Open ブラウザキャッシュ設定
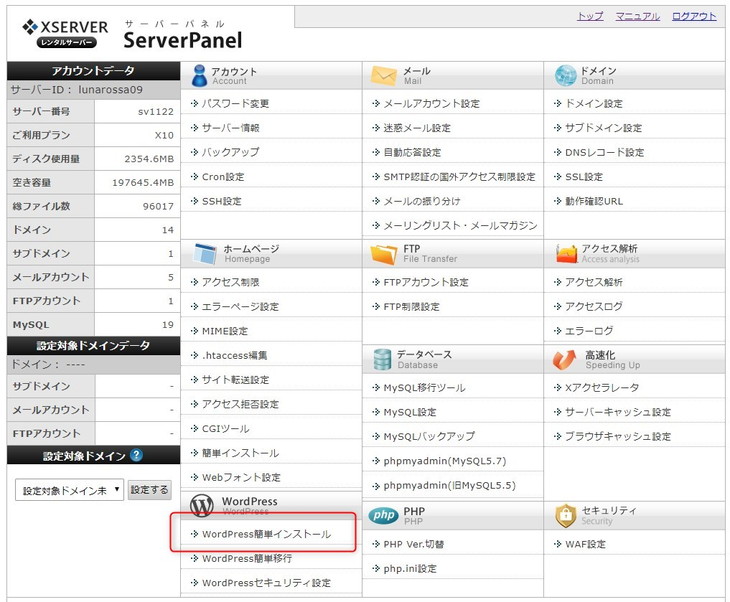This screenshot has width=730, height=602. click(x=618, y=436)
